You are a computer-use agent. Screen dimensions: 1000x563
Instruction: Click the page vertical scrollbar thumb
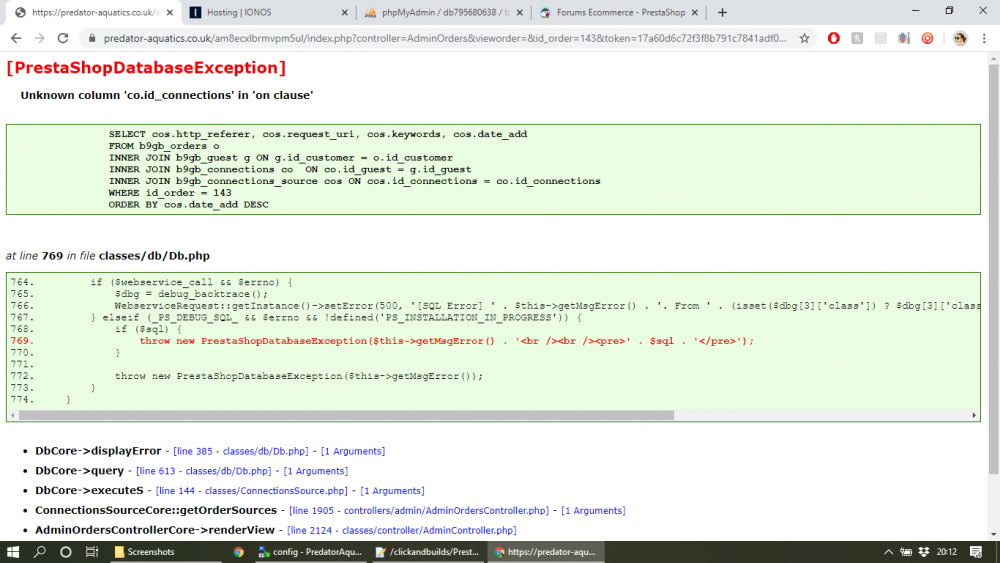[993, 269]
